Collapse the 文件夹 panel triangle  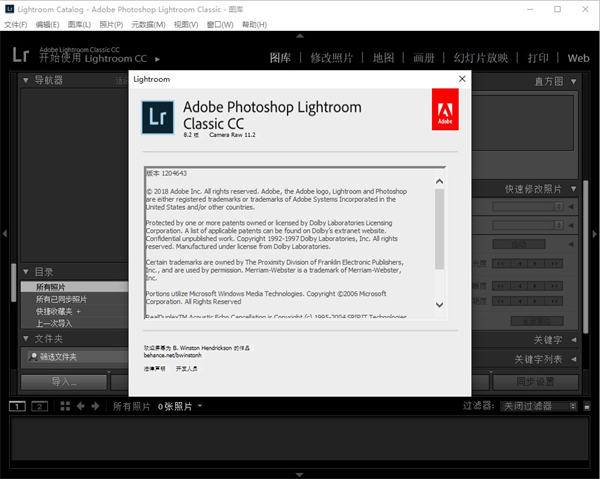(26, 339)
